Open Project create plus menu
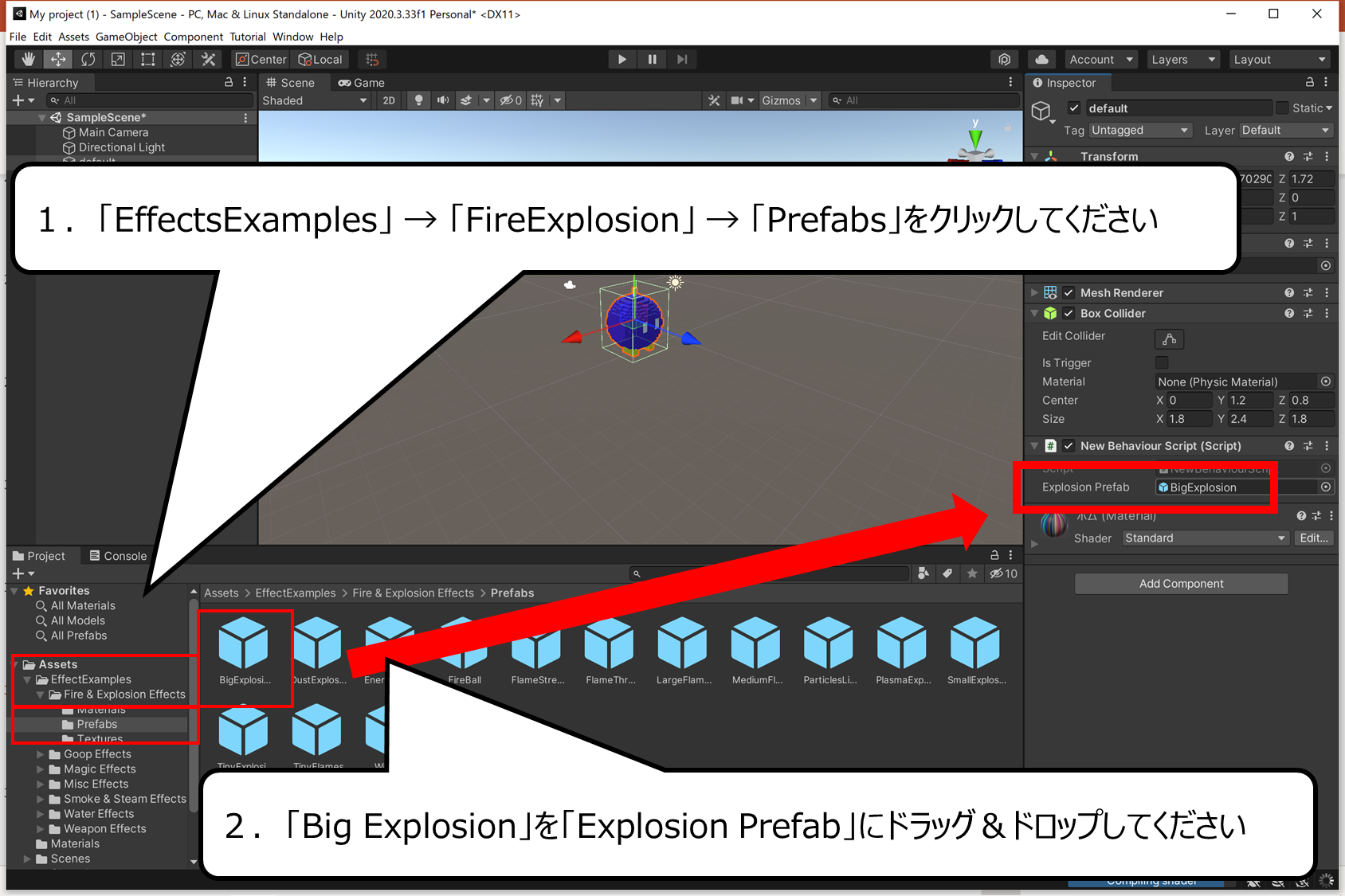1345x896 pixels. [23, 573]
